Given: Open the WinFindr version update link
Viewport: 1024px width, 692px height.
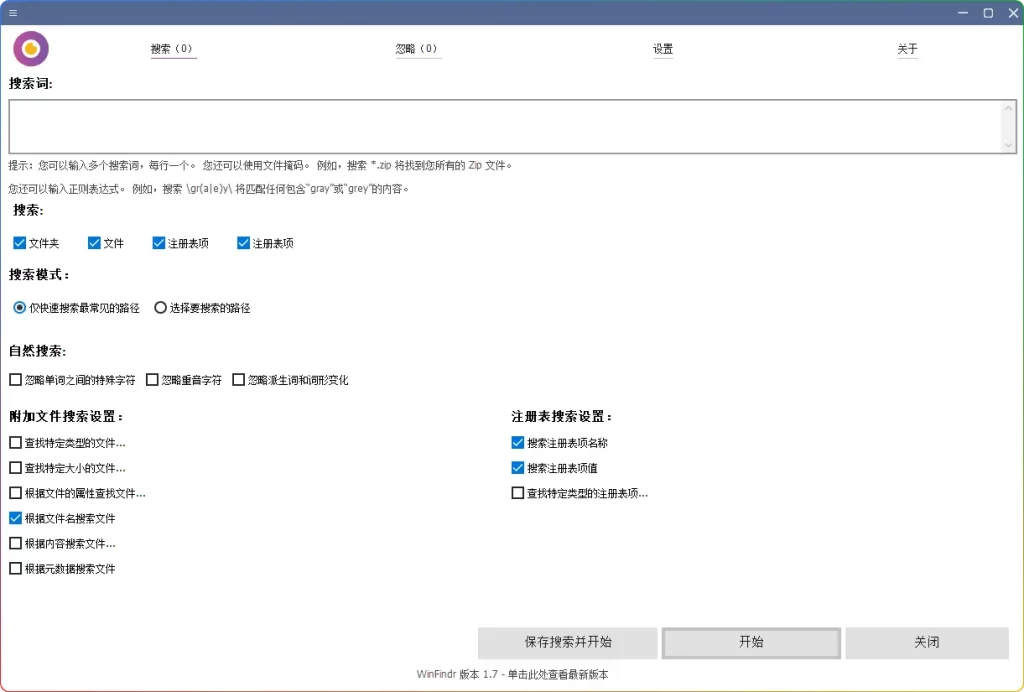Looking at the screenshot, I should pos(512,675).
